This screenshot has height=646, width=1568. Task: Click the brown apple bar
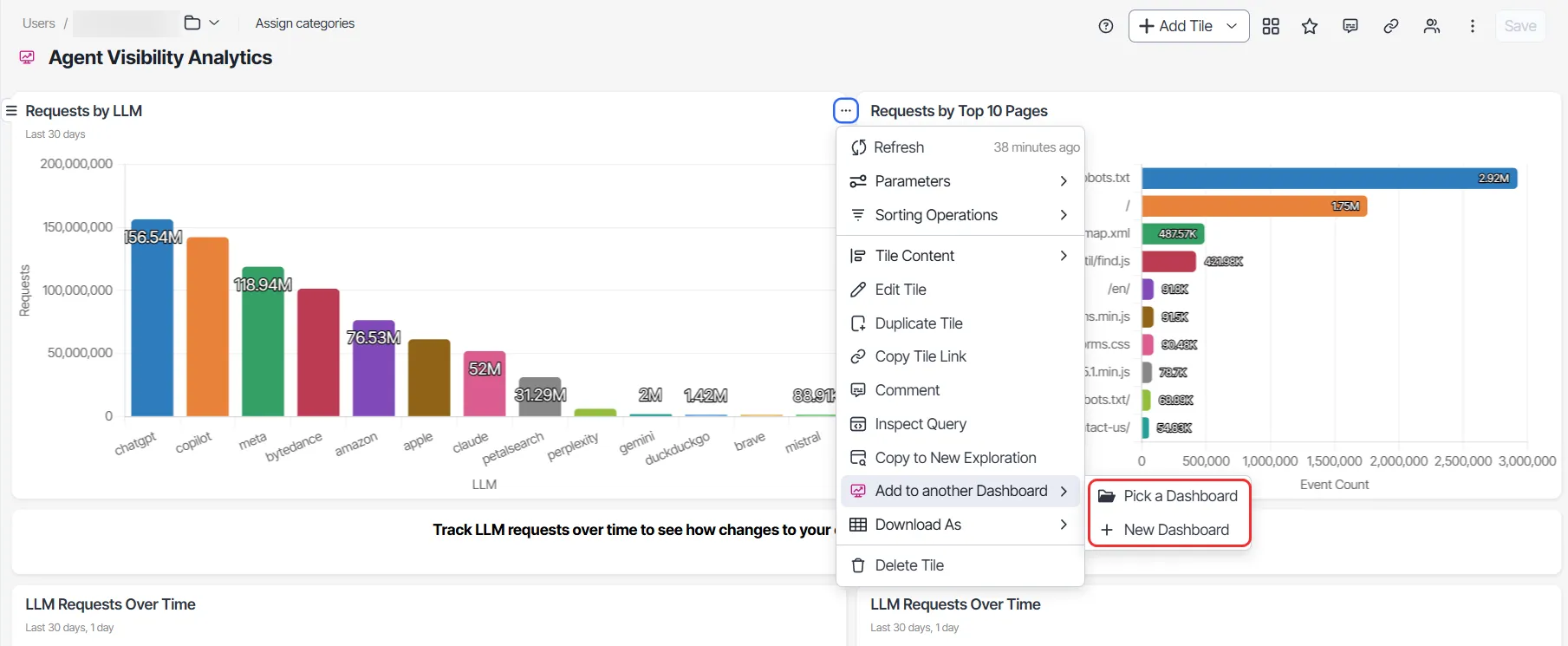[429, 377]
